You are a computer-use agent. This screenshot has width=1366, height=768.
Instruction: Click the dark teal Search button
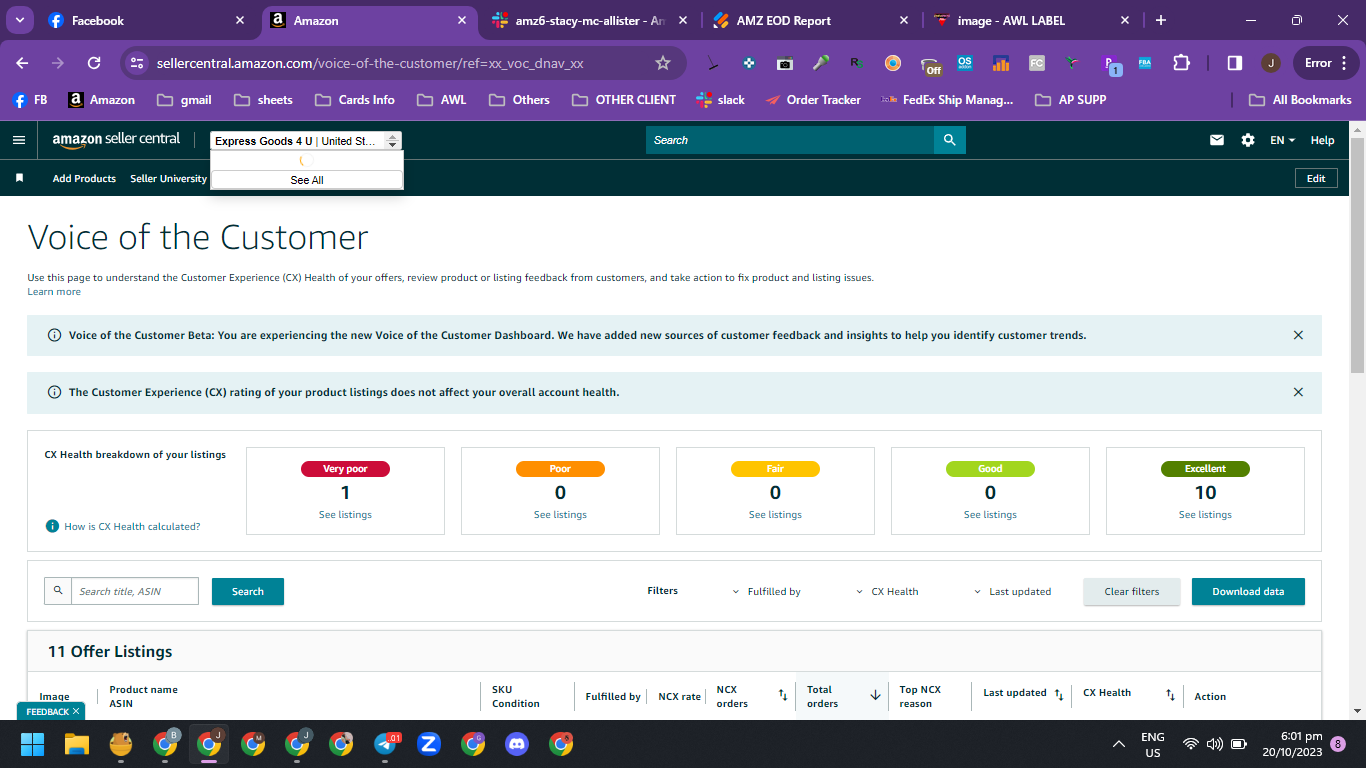[248, 591]
